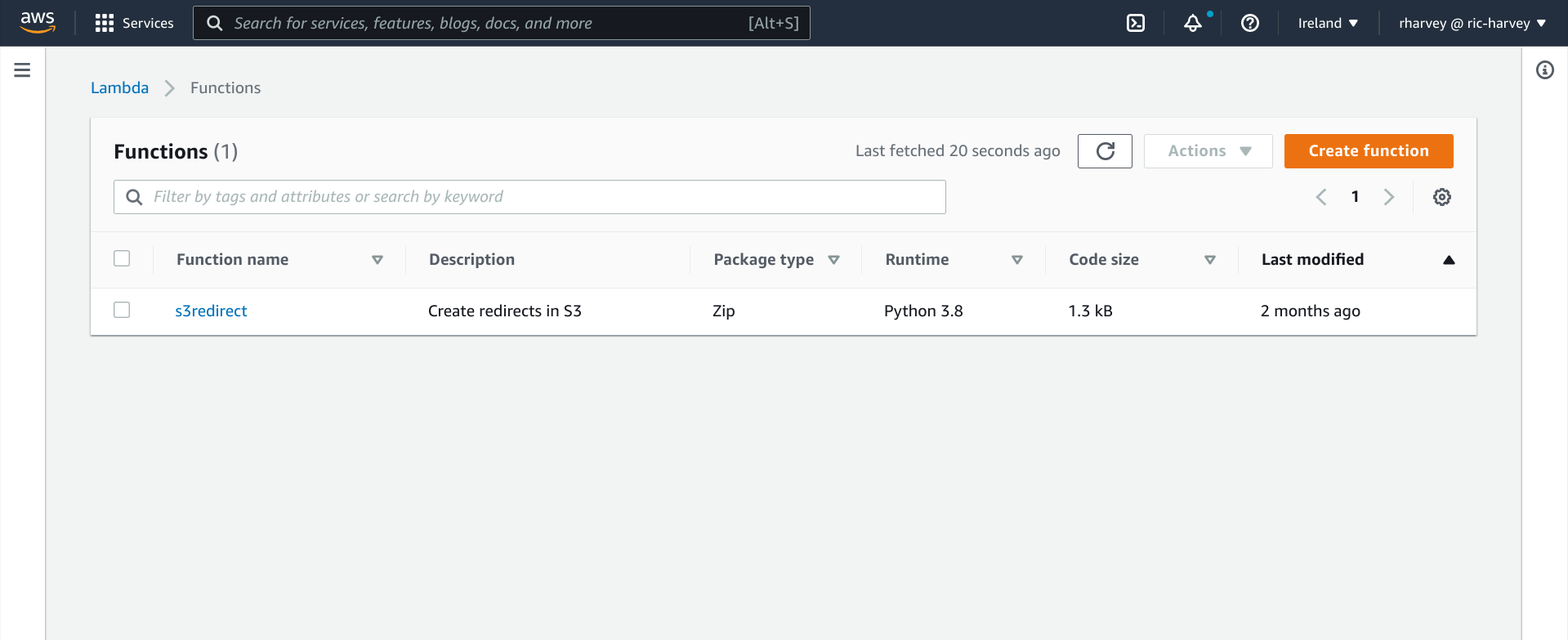Tick the s3redirect row checkbox
Viewport: 1568px width, 640px height.
click(x=122, y=310)
